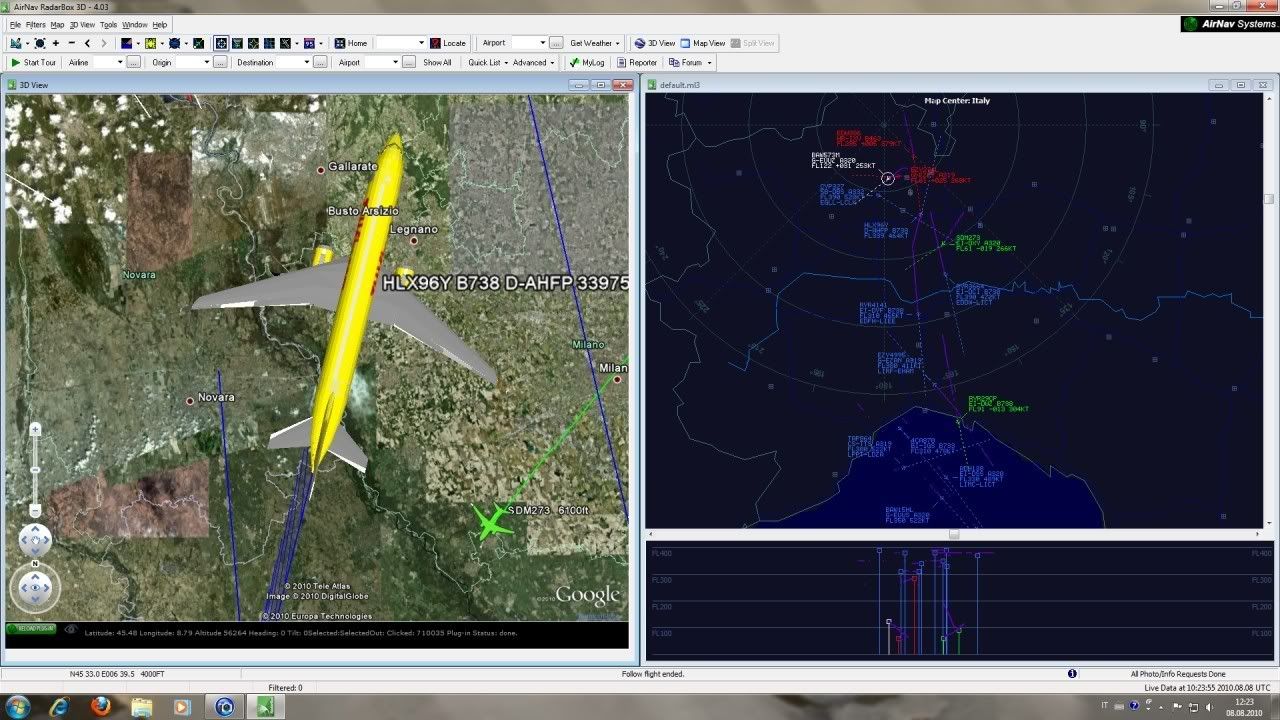Screen dimensions: 1280x720
Task: Go back with the left arrow icon
Action: [88, 43]
